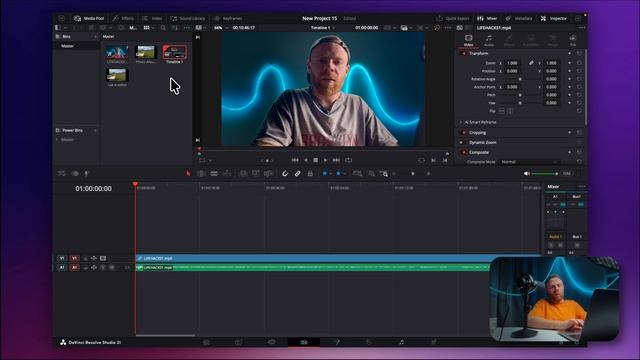Switch to the Video tab in Inspector
The width and height of the screenshot is (640, 360).
tap(469, 40)
